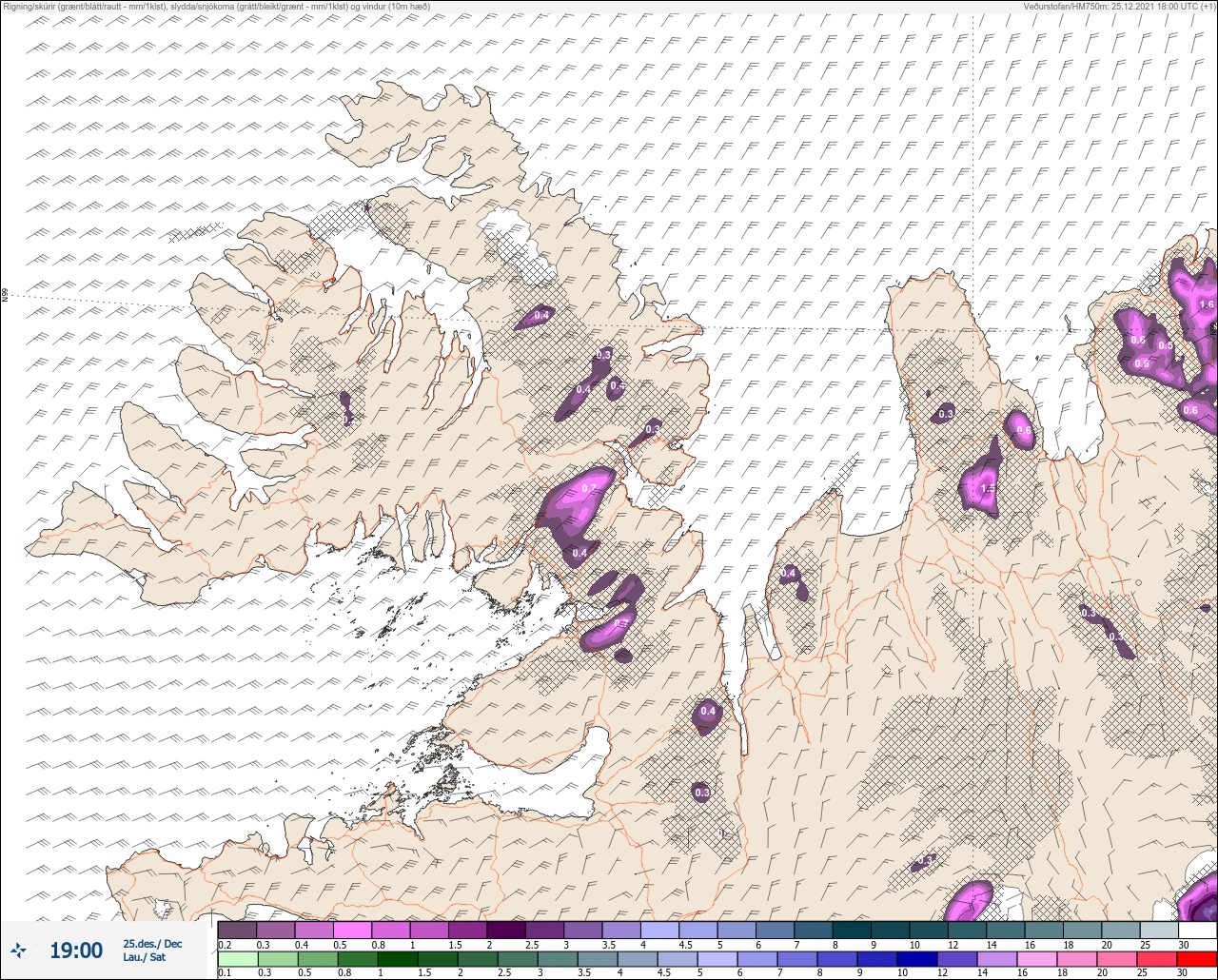Select the 30 bright red swatch, lower legend row
This screenshot has height=980, width=1218.
coord(1197,959)
